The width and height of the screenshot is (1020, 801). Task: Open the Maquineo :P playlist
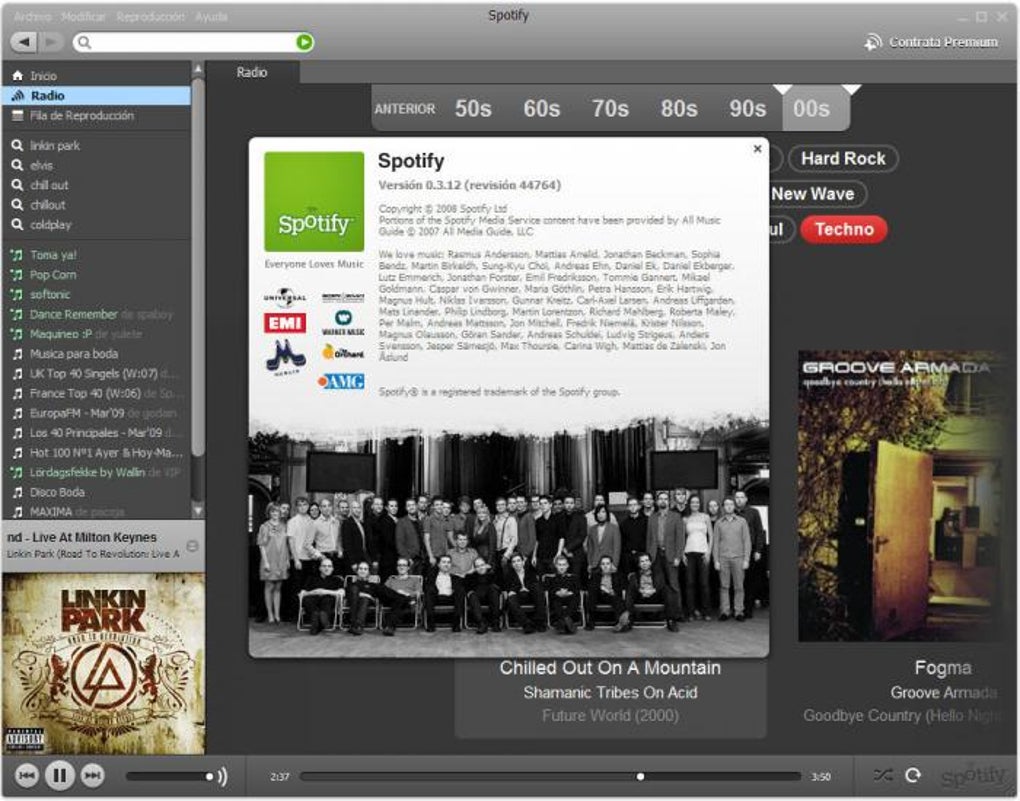[x=97, y=334]
